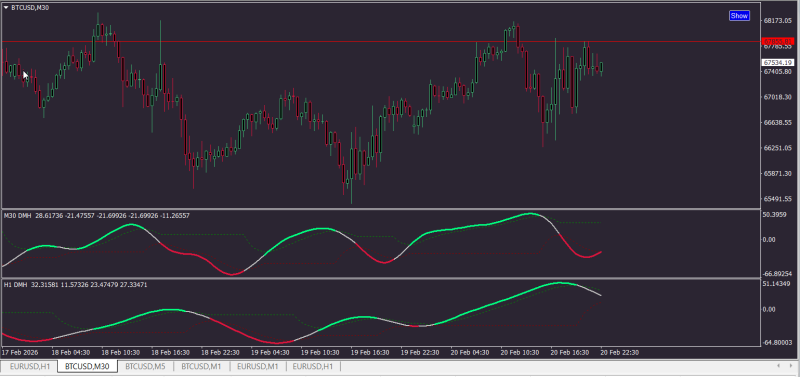Select the active BTCUSD,M30 chart tab
Screen dimensions: 800x377
tap(87, 366)
